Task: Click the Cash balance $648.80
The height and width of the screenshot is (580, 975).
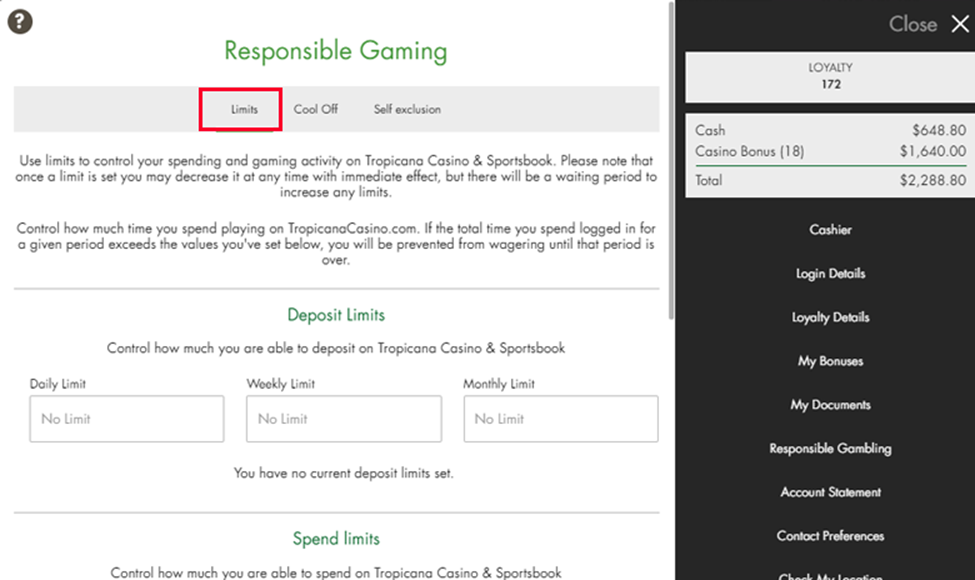Action: click(939, 131)
